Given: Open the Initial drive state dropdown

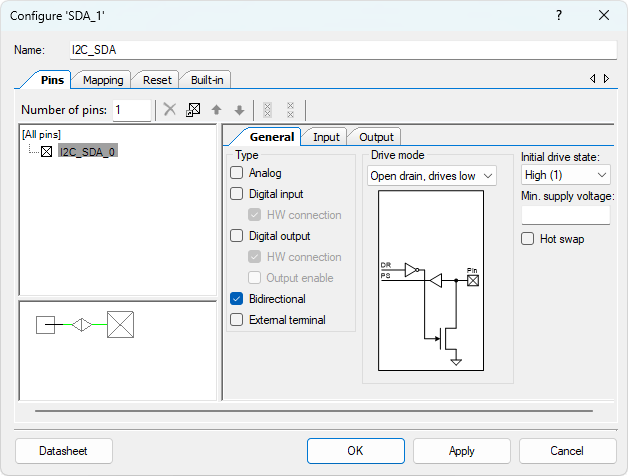Looking at the screenshot, I should tap(565, 176).
